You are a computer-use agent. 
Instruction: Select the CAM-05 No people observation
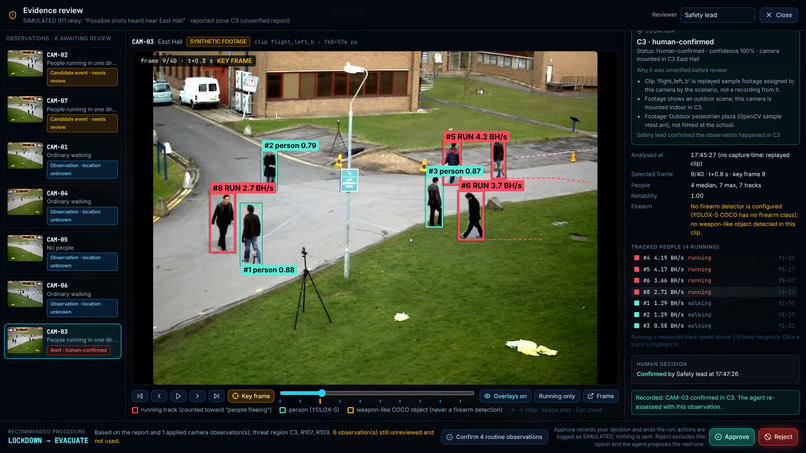click(x=62, y=252)
